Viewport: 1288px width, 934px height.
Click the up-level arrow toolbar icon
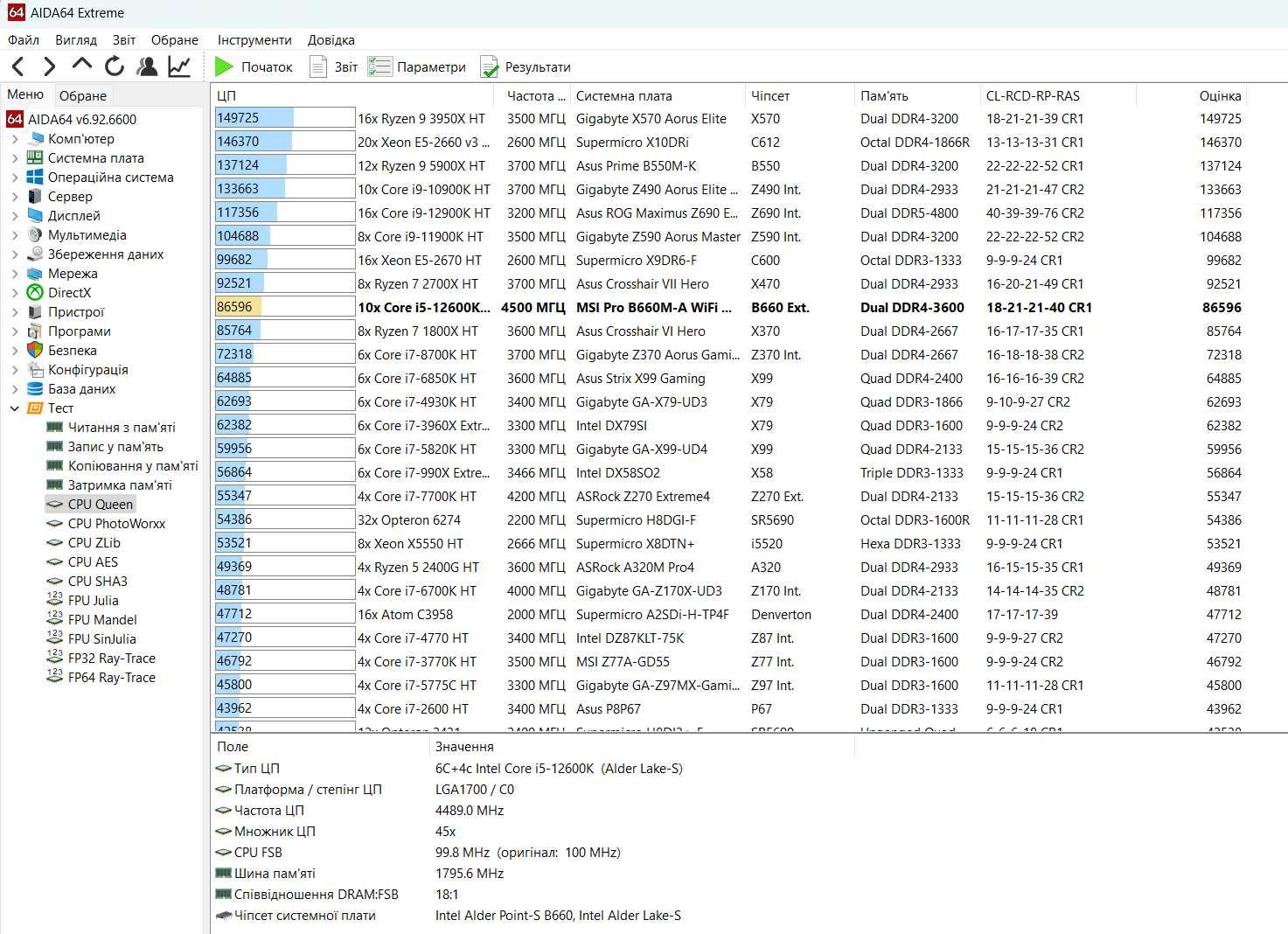82,65
